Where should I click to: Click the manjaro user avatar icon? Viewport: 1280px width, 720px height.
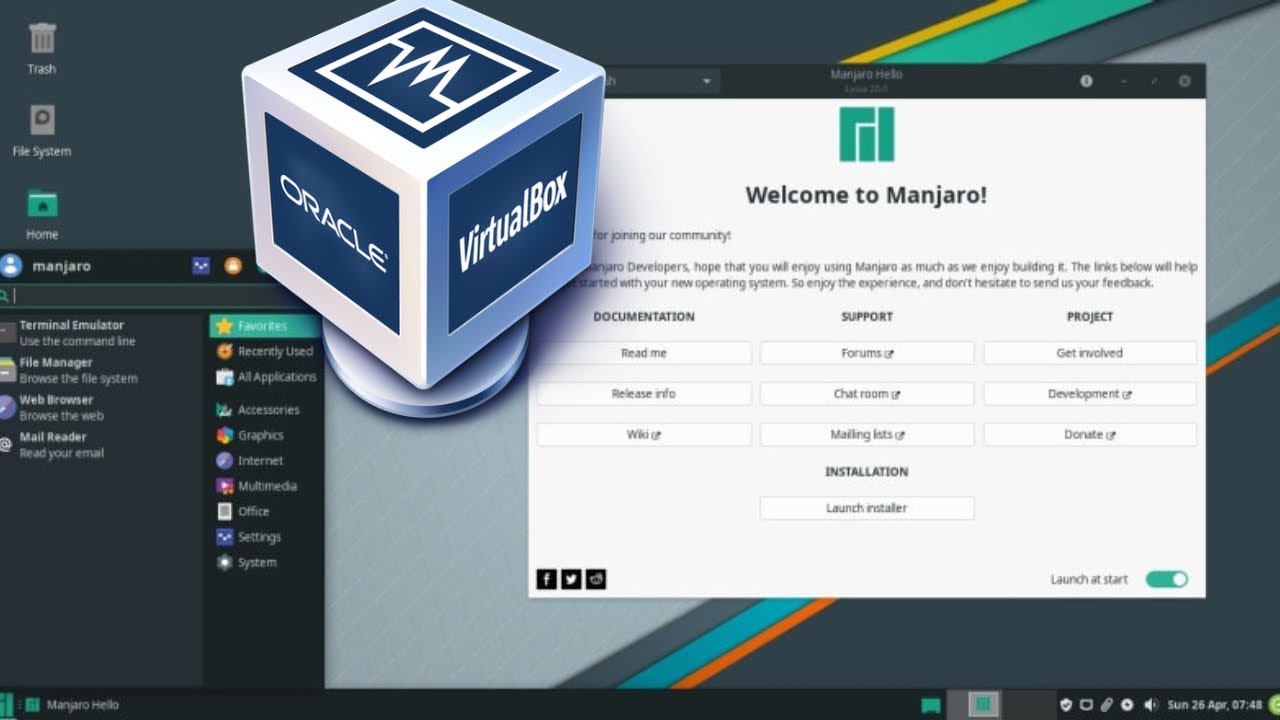tap(11, 266)
